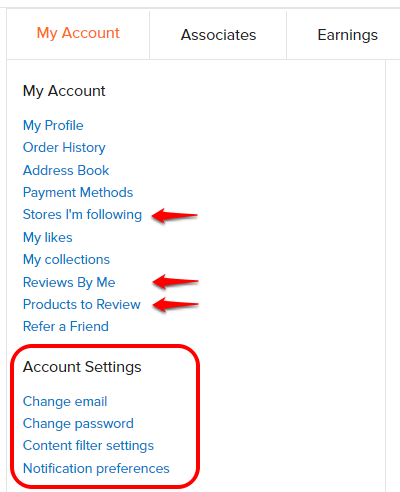Open Stores I'm following
This screenshot has width=400, height=492.
pyautogui.click(x=82, y=215)
